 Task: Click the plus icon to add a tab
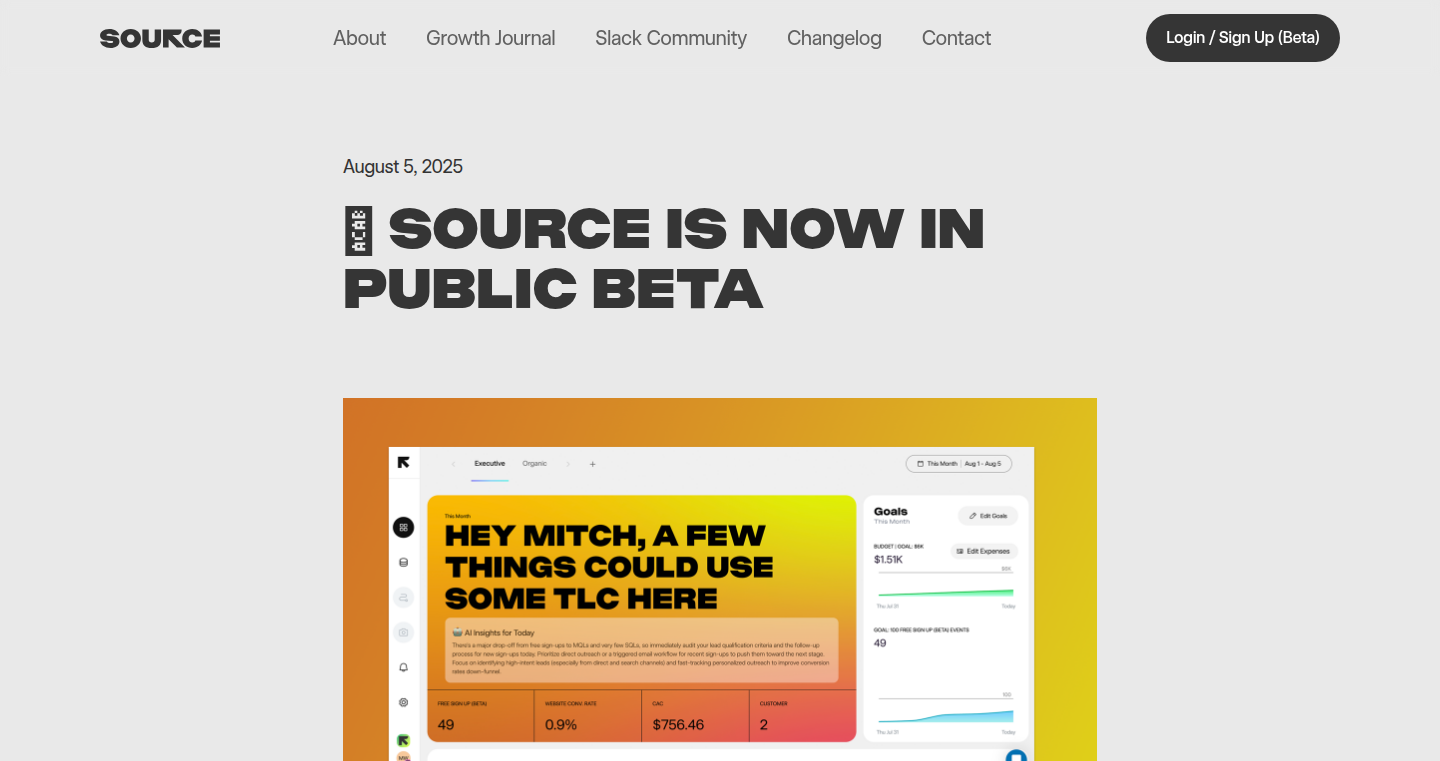592,464
